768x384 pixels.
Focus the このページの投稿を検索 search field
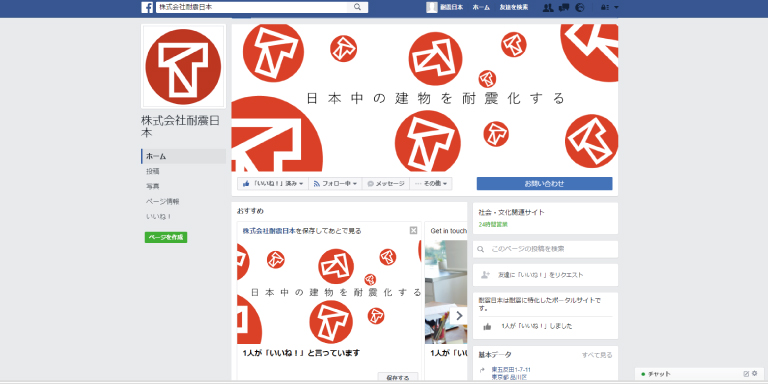point(545,249)
